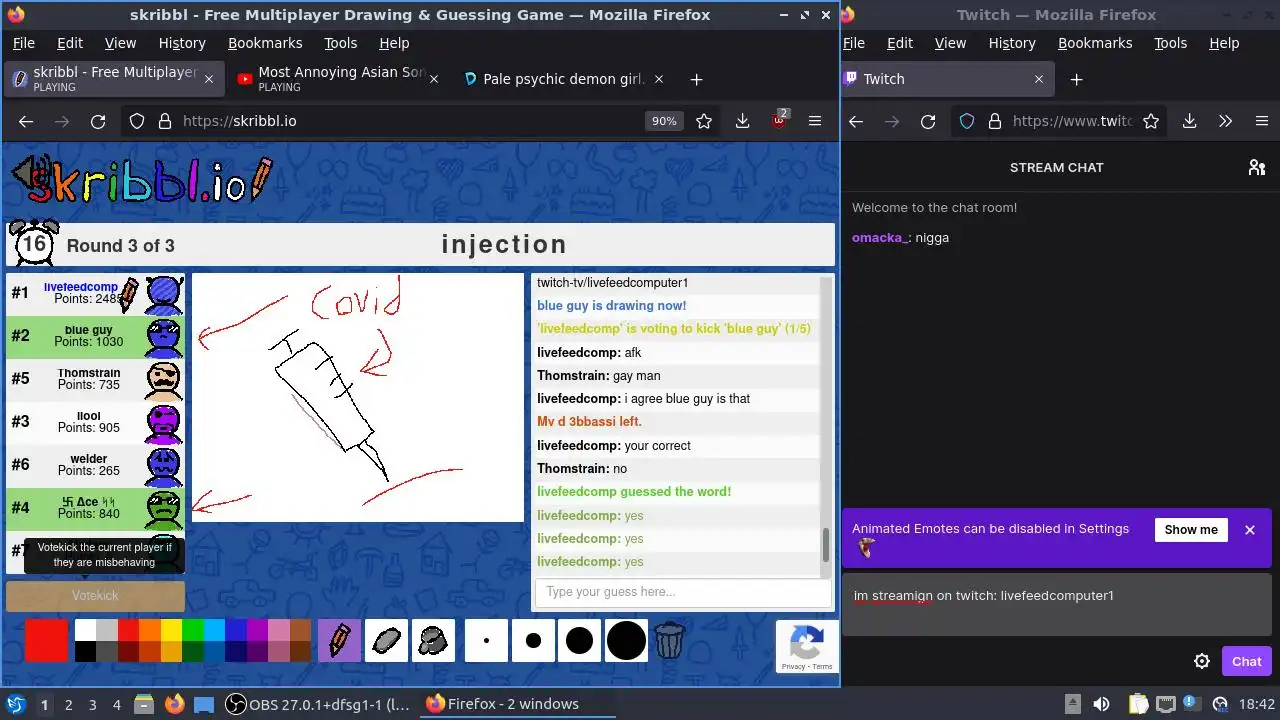The image size is (1280, 720).
Task: Open the volume control in the system tray
Action: point(1101,704)
